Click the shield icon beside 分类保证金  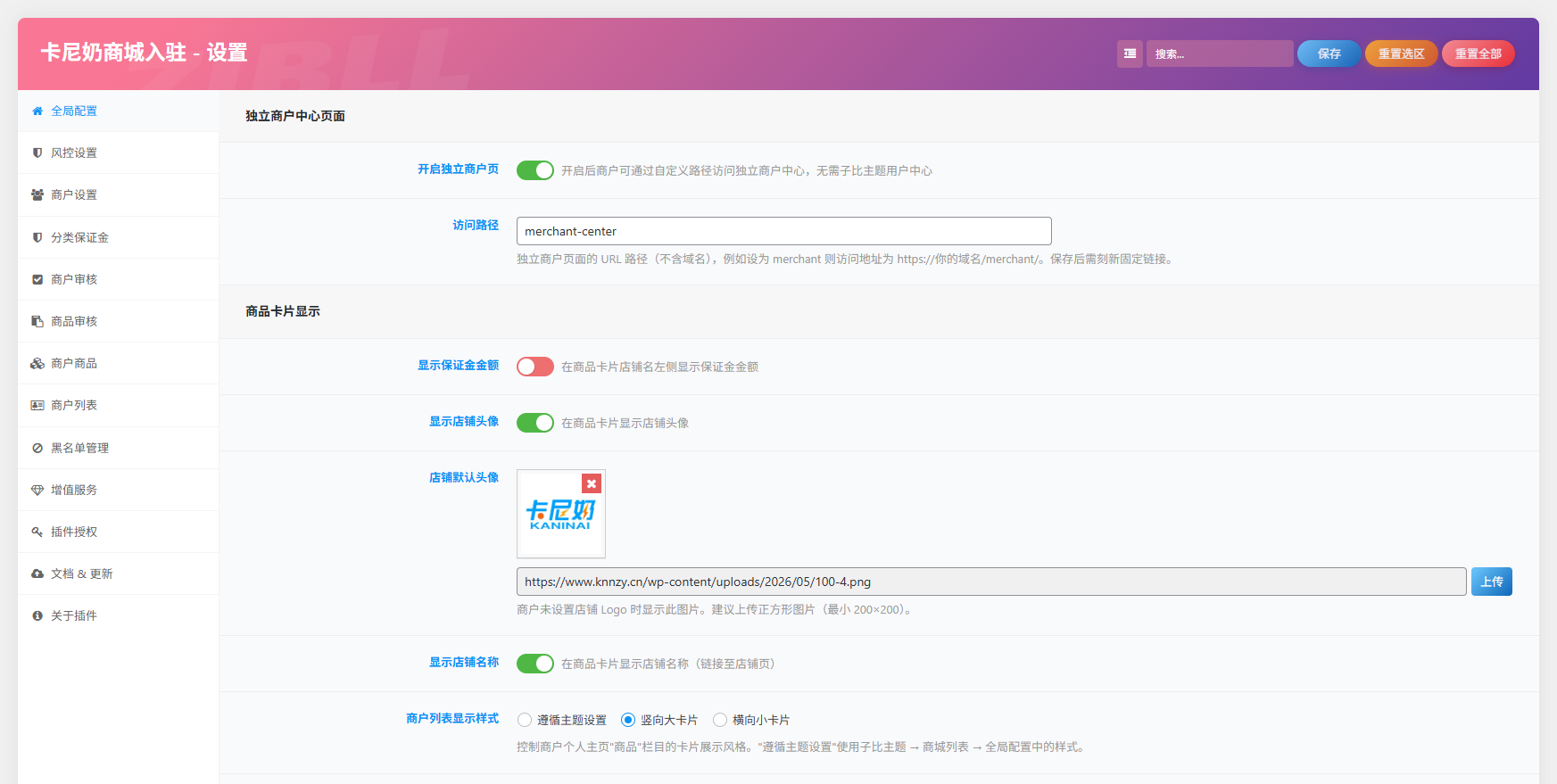(x=37, y=238)
